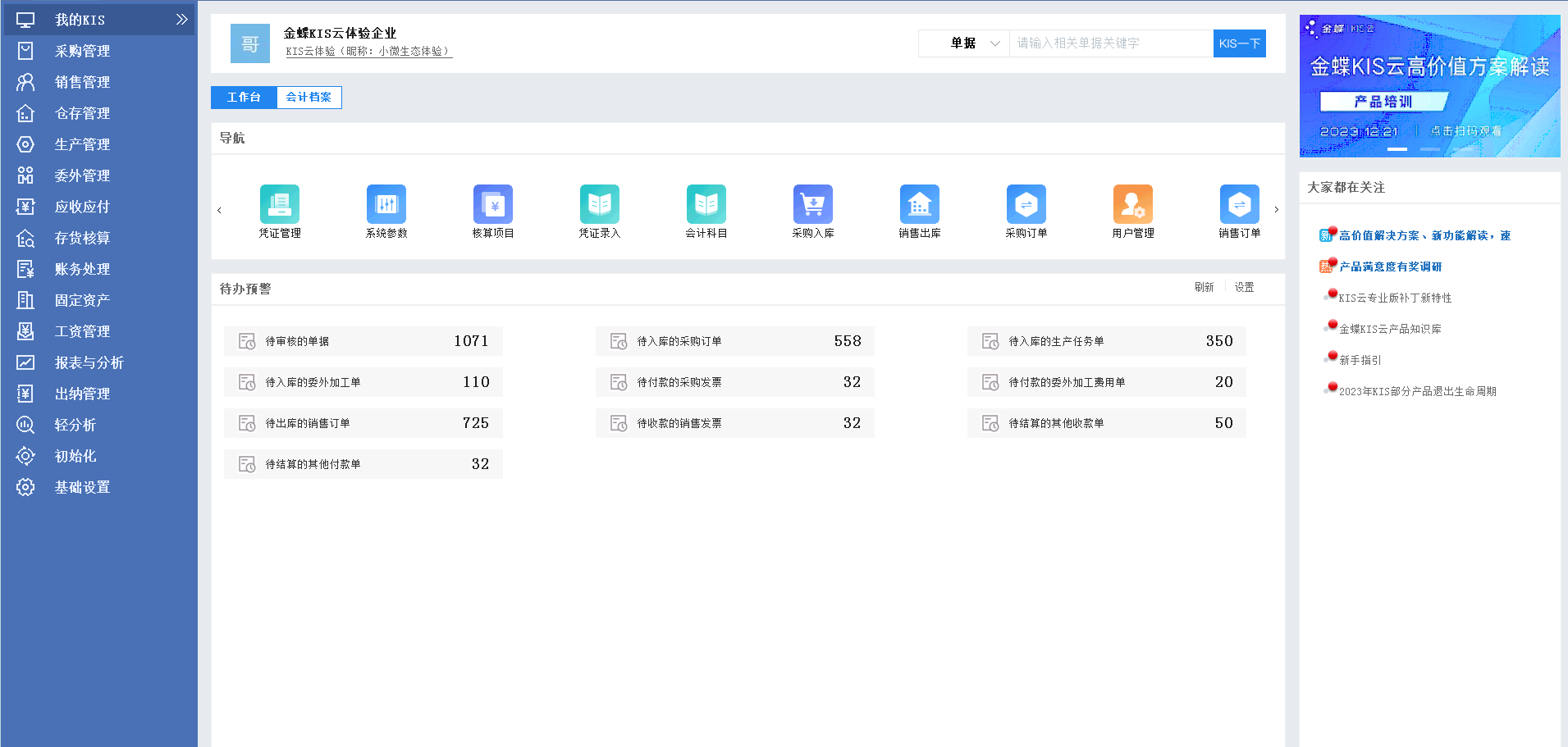1568x747 pixels.
Task: Open the 销售订单 navigation icon
Action: click(1240, 204)
